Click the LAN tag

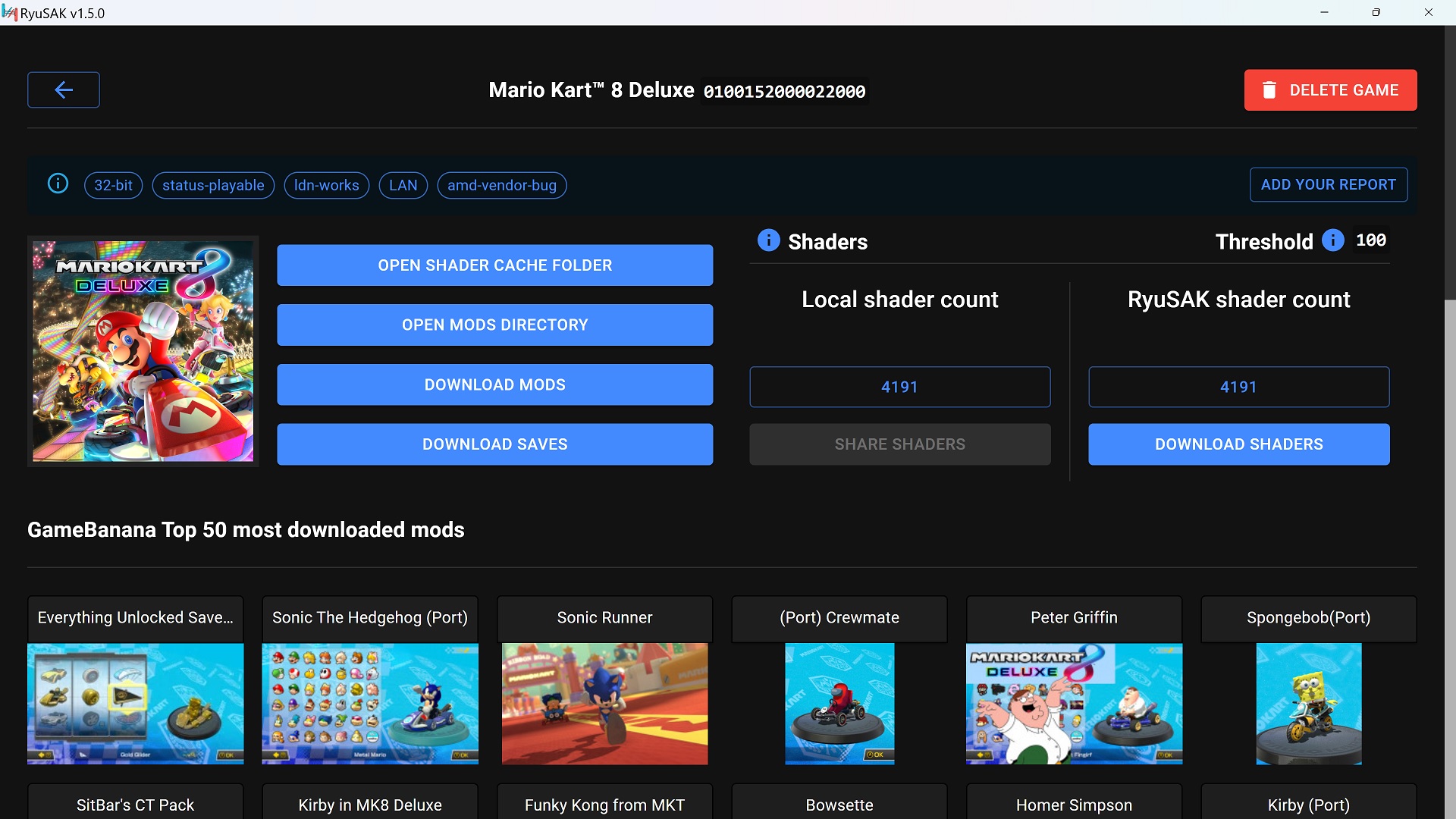404,185
